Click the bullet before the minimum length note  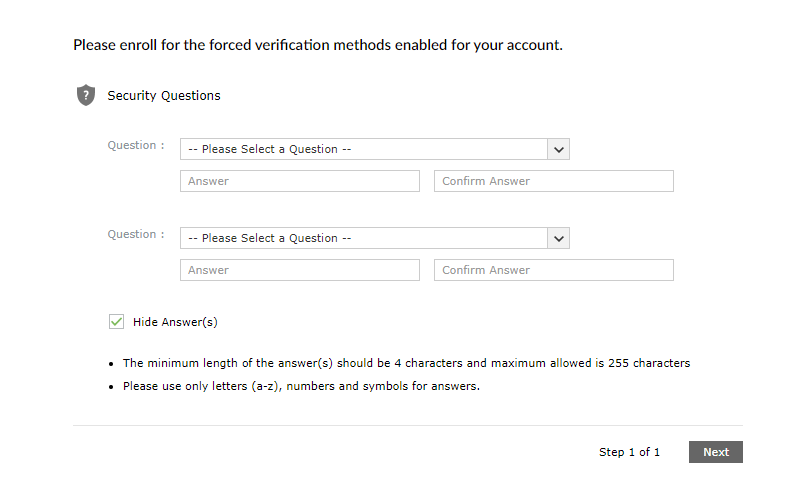coord(111,363)
